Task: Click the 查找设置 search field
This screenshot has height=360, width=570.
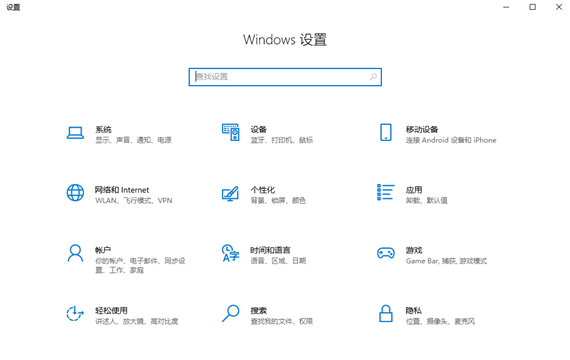Action: [x=285, y=77]
